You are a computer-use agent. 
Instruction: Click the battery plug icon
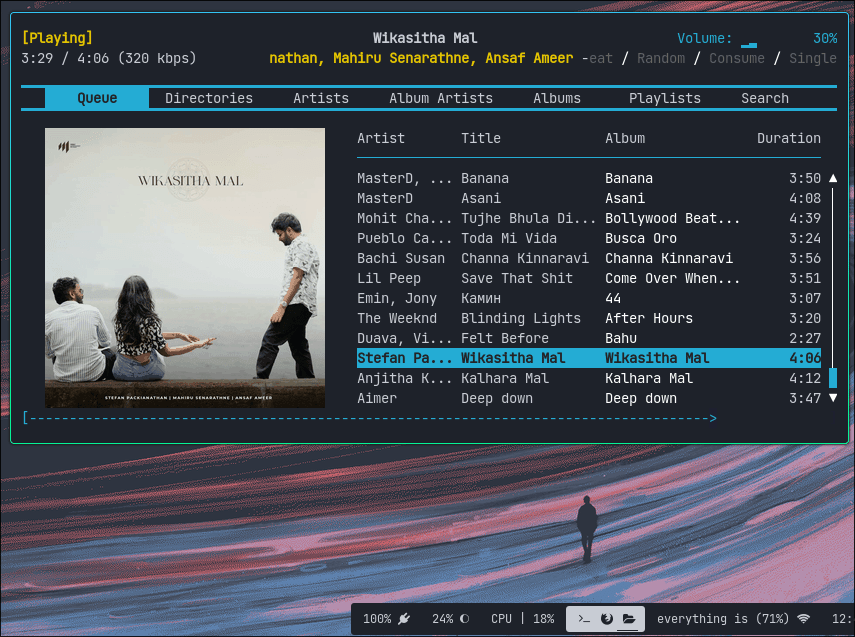point(403,619)
